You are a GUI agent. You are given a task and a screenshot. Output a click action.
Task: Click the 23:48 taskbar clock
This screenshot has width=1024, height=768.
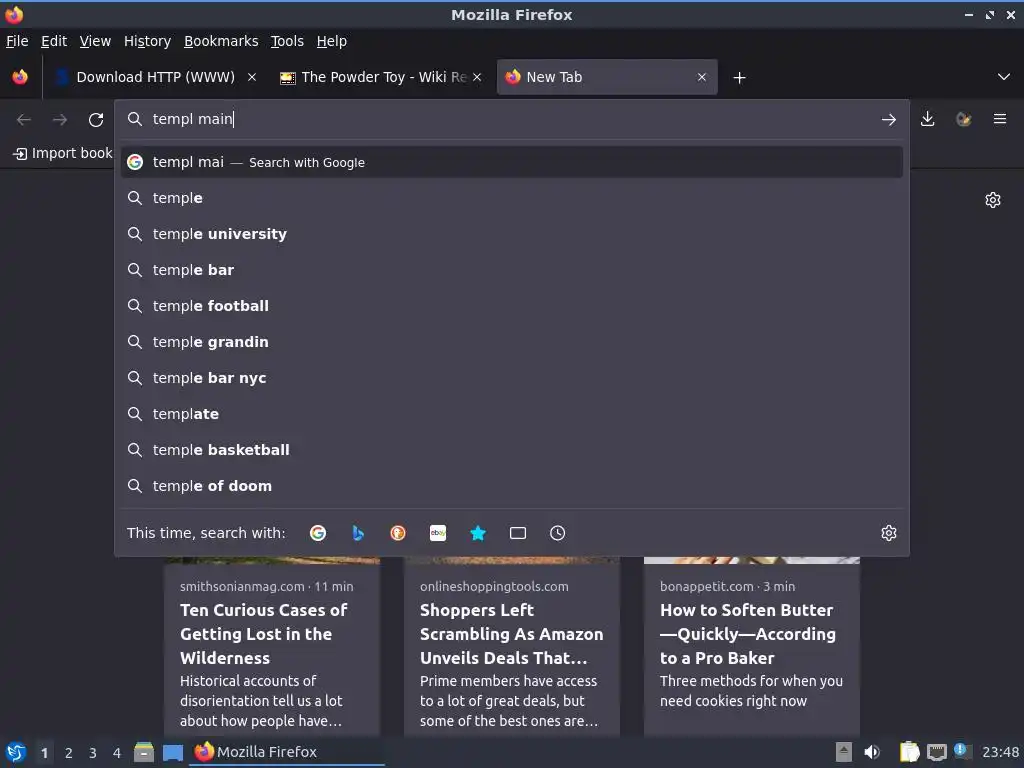[x=1000, y=752]
